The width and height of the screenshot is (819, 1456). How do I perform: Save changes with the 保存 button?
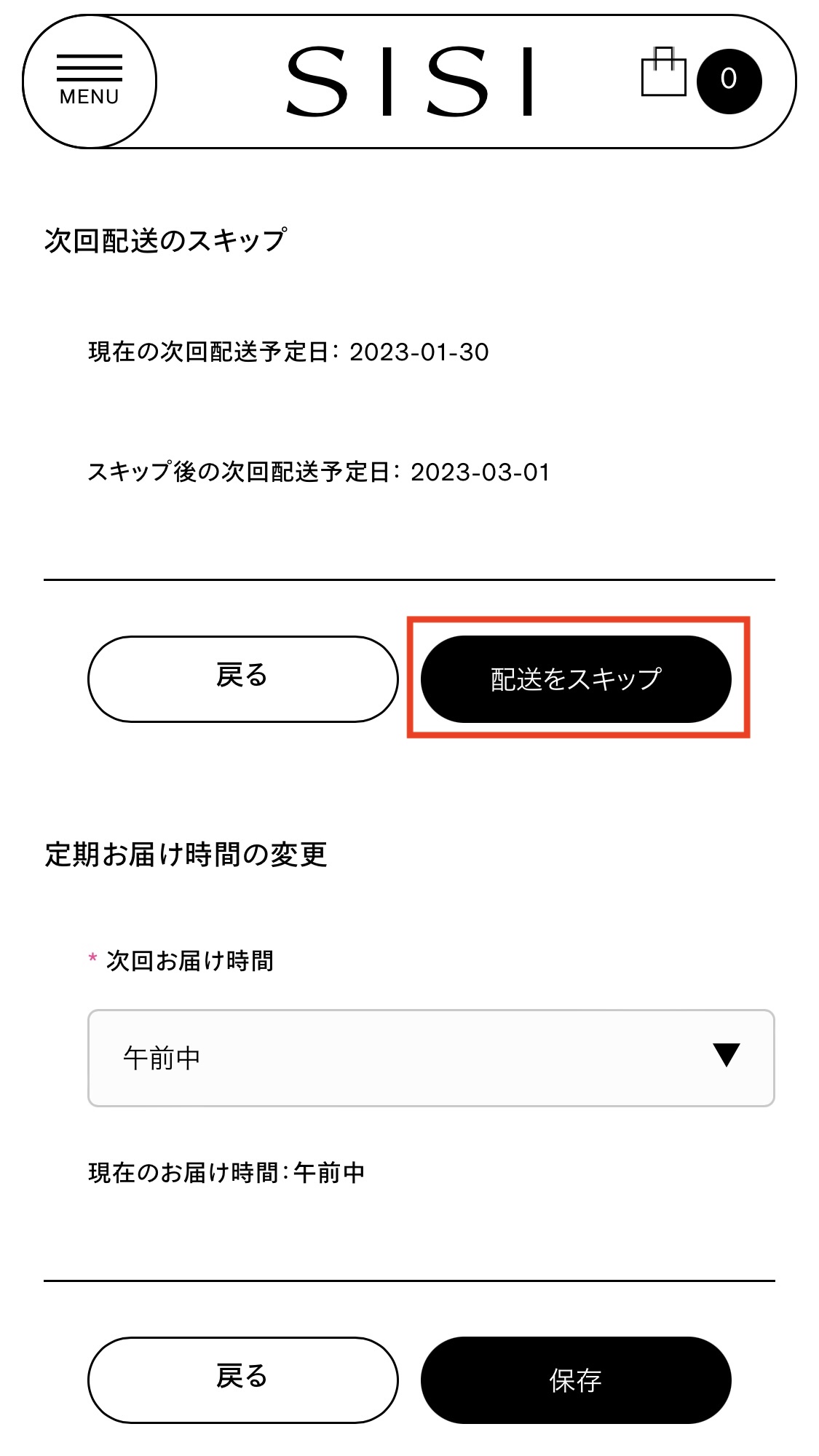click(x=575, y=1380)
